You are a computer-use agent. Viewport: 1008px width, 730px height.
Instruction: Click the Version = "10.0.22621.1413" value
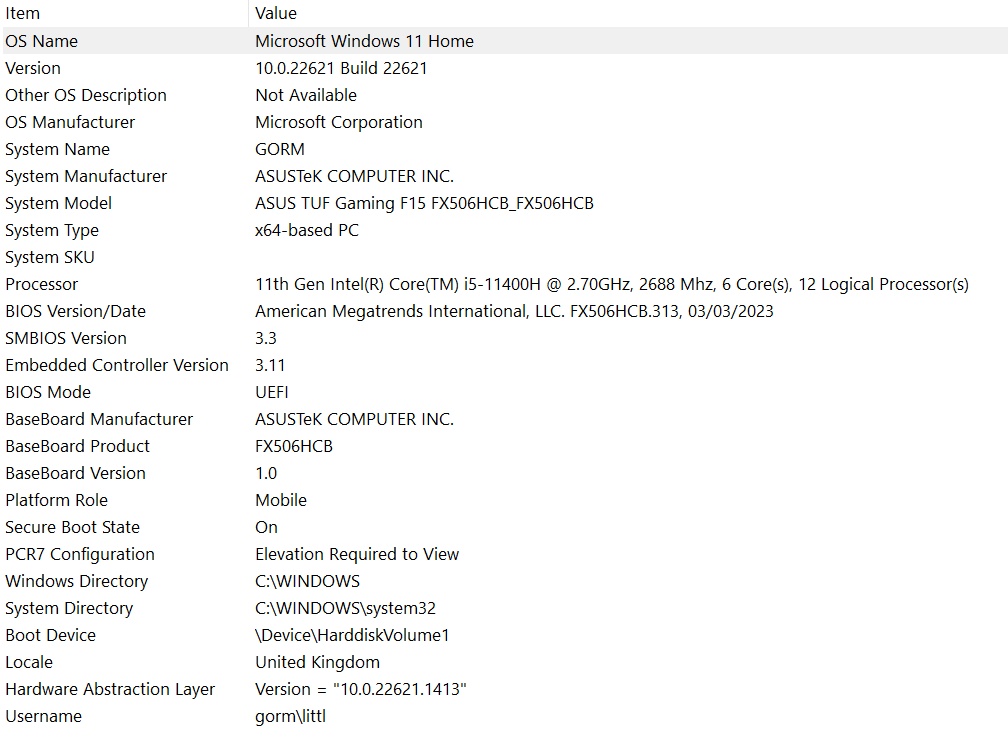click(x=361, y=689)
